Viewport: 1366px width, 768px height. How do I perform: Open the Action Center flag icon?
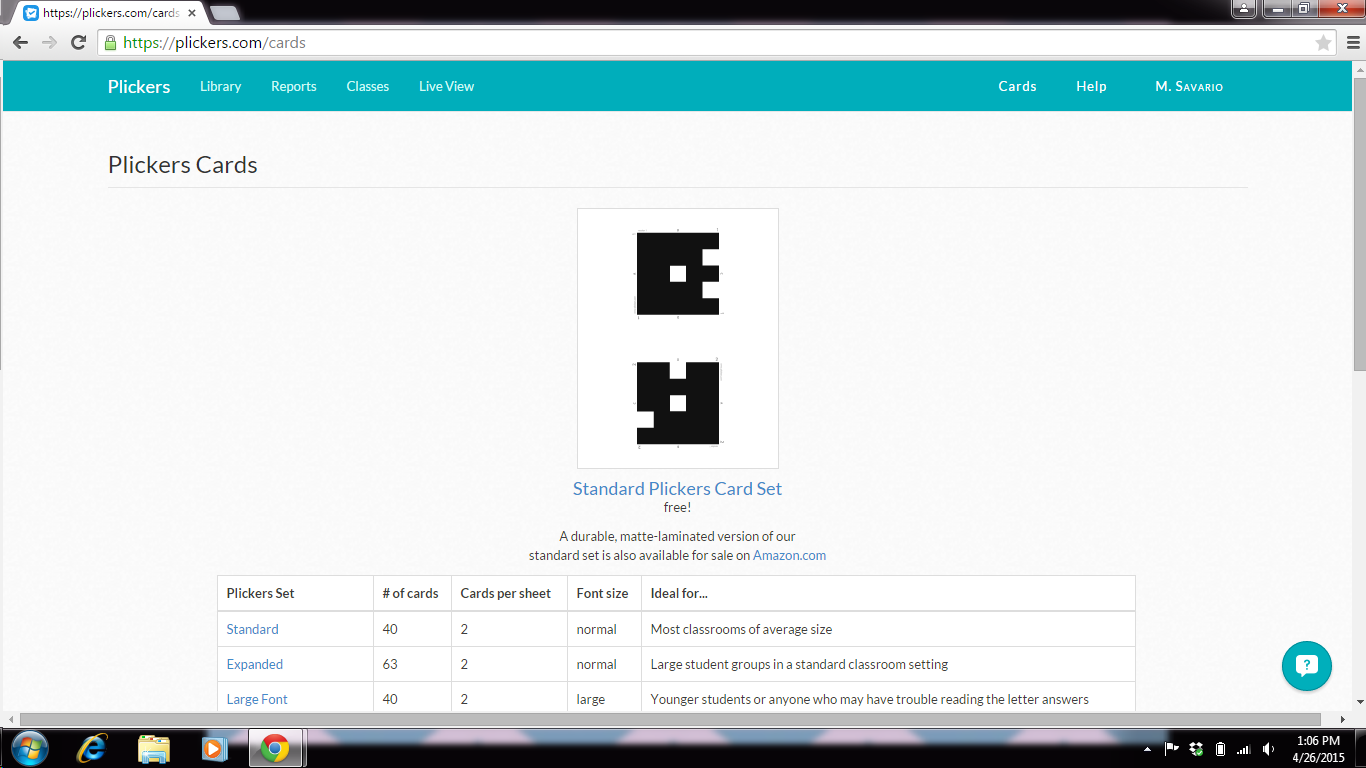pyautogui.click(x=1171, y=749)
